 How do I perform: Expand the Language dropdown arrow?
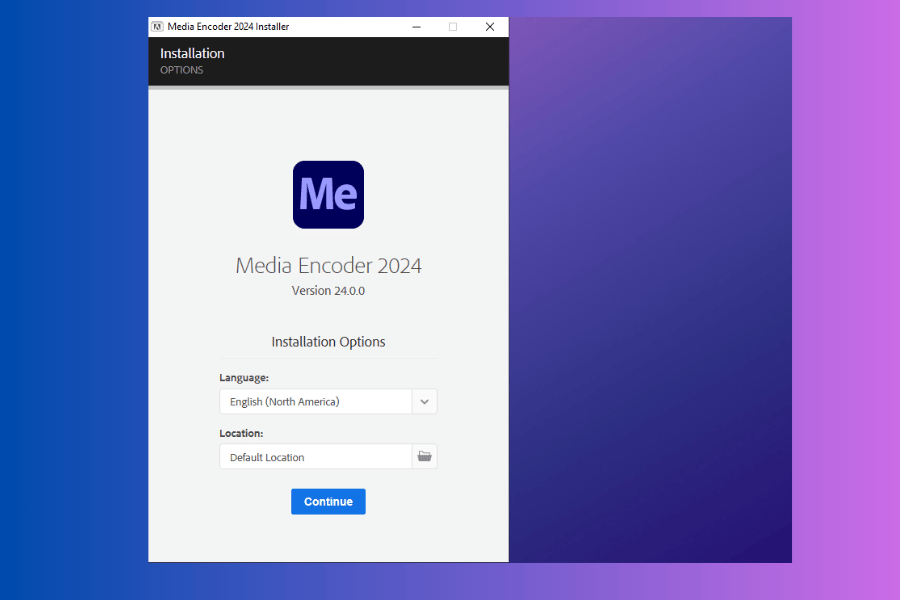[424, 402]
